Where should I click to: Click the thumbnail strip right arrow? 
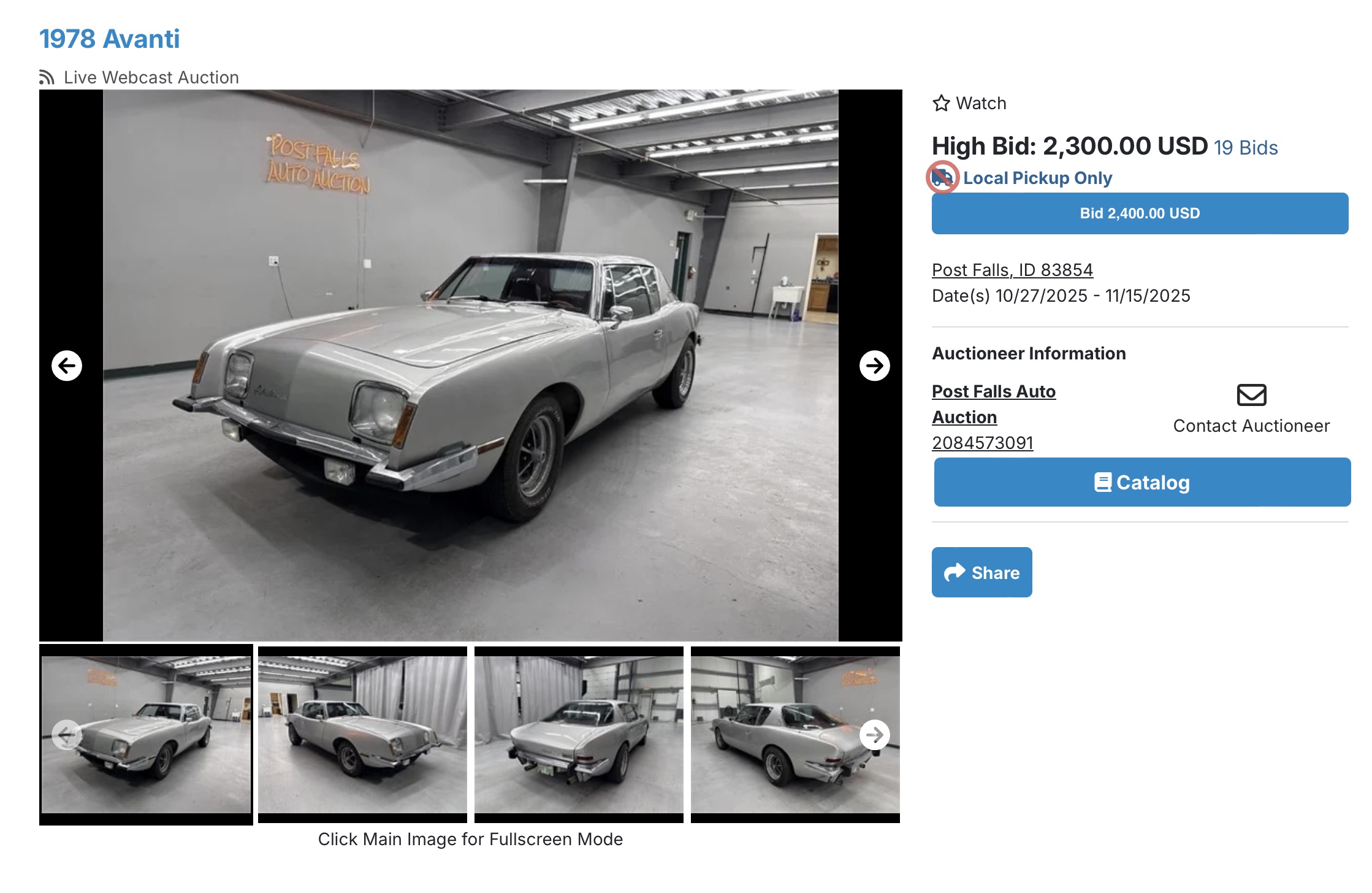[x=874, y=734]
